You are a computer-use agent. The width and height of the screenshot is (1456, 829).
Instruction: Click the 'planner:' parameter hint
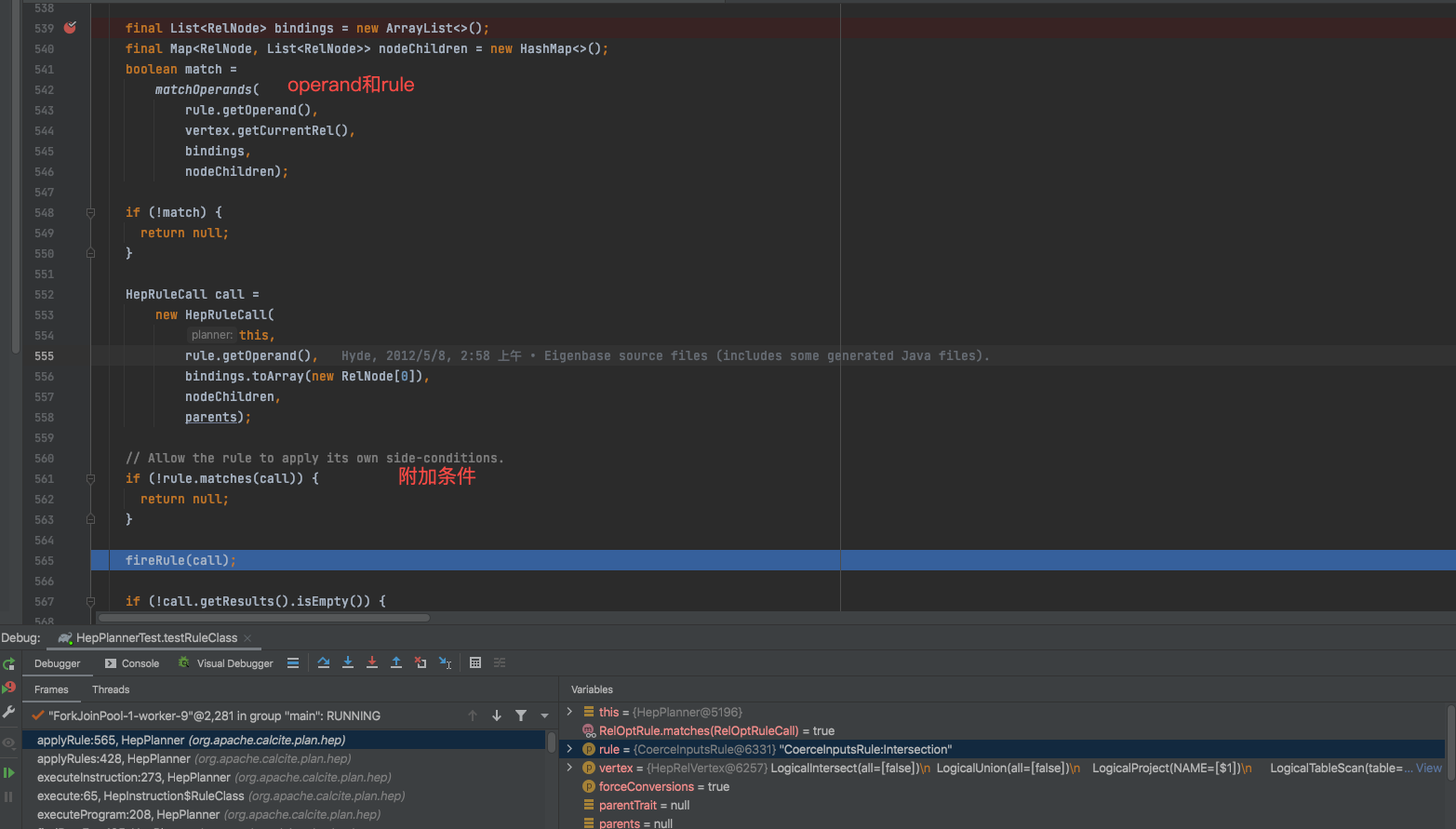pyautogui.click(x=212, y=335)
